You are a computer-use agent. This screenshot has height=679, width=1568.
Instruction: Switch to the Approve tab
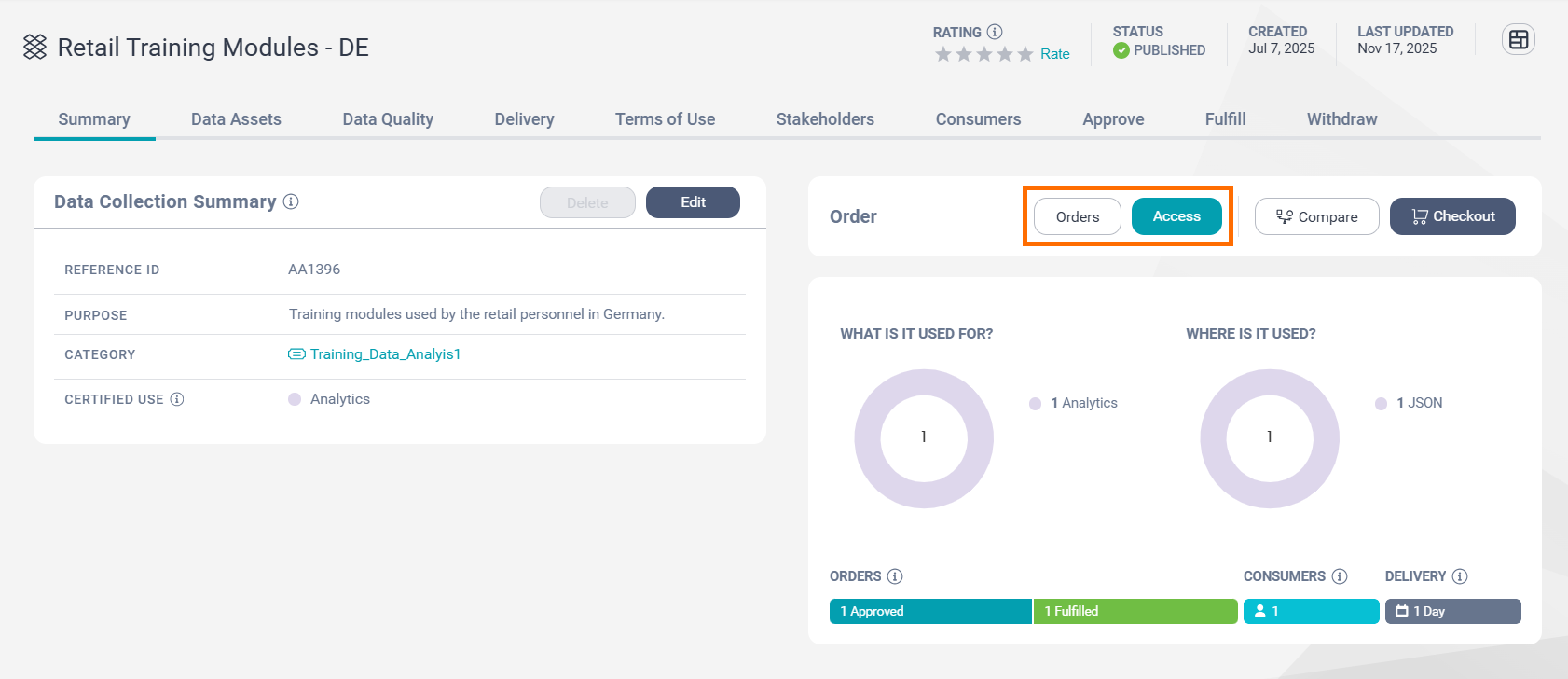coord(1113,119)
